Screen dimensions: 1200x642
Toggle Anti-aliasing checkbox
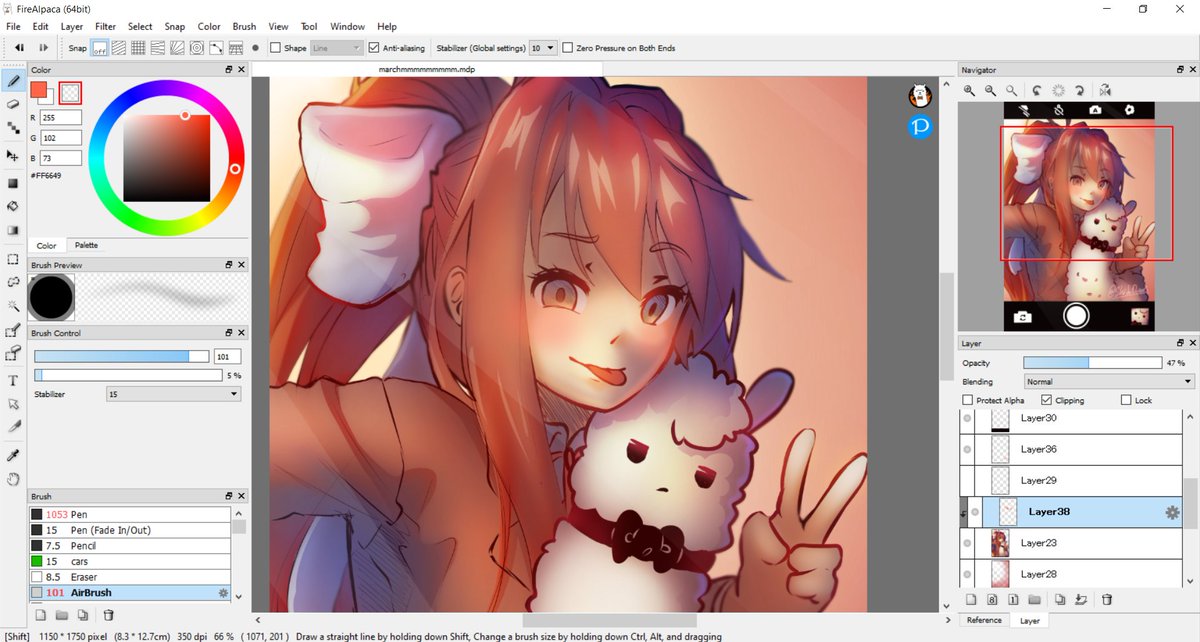(x=374, y=47)
